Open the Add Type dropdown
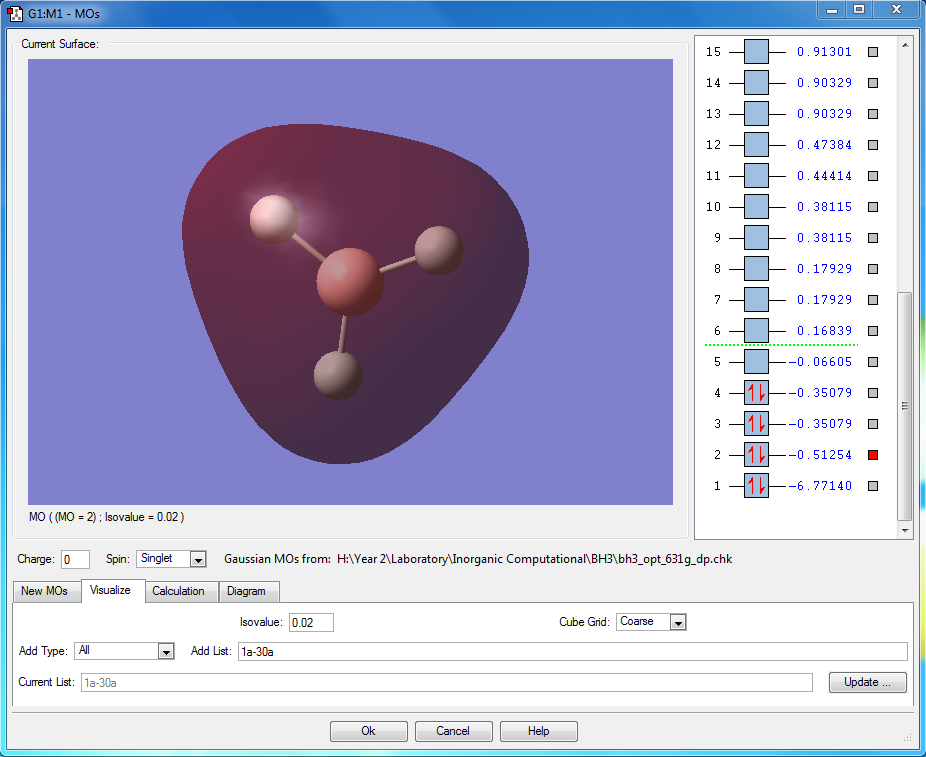Screen dimensions: 926x757 [166, 651]
